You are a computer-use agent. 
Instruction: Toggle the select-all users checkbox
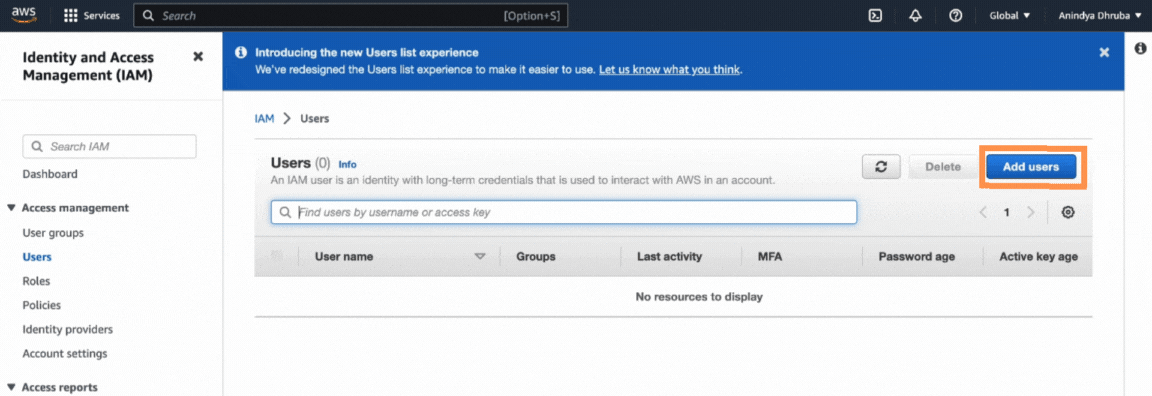[x=277, y=256]
